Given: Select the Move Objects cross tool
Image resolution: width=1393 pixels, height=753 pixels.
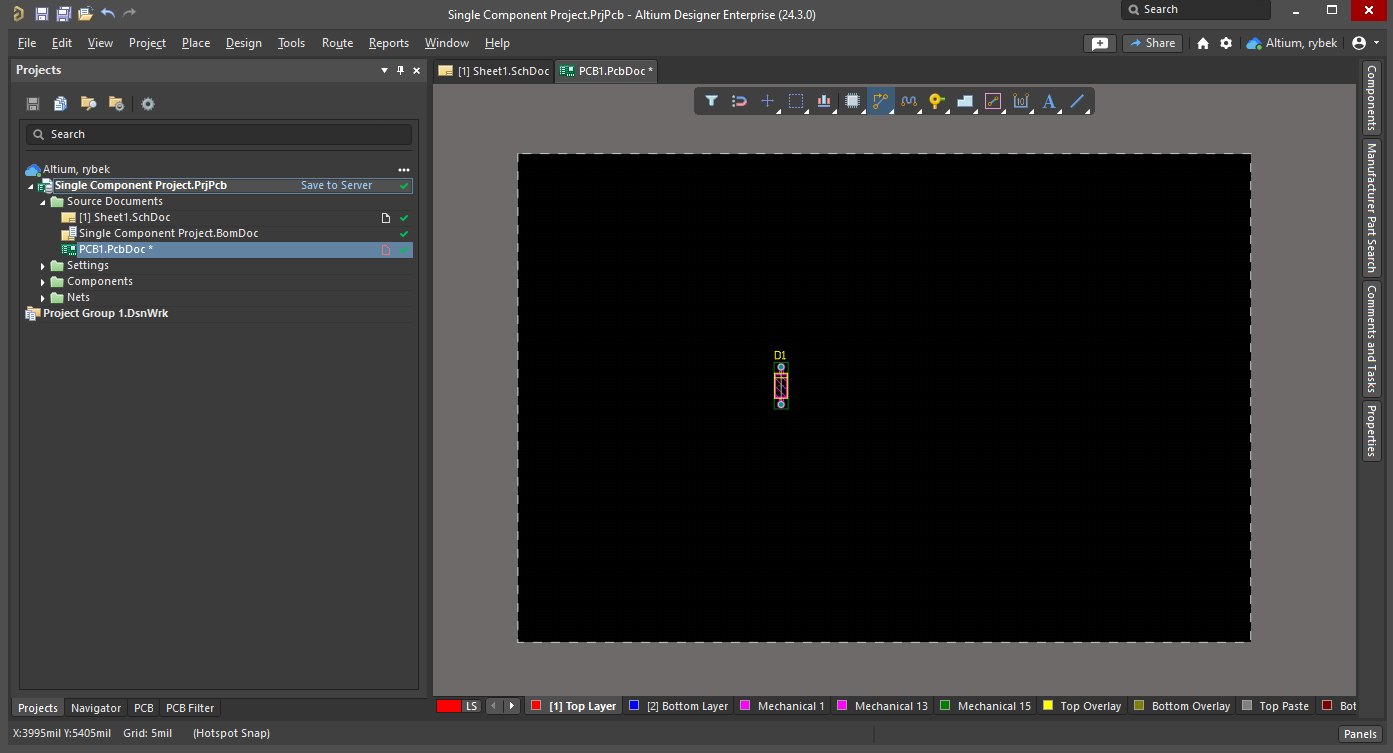Looking at the screenshot, I should tap(768, 101).
